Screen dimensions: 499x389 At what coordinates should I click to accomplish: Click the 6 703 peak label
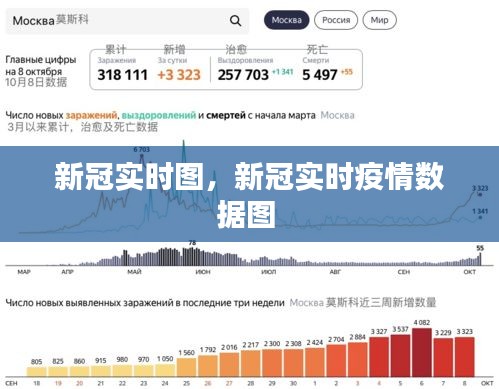coord(141,150)
